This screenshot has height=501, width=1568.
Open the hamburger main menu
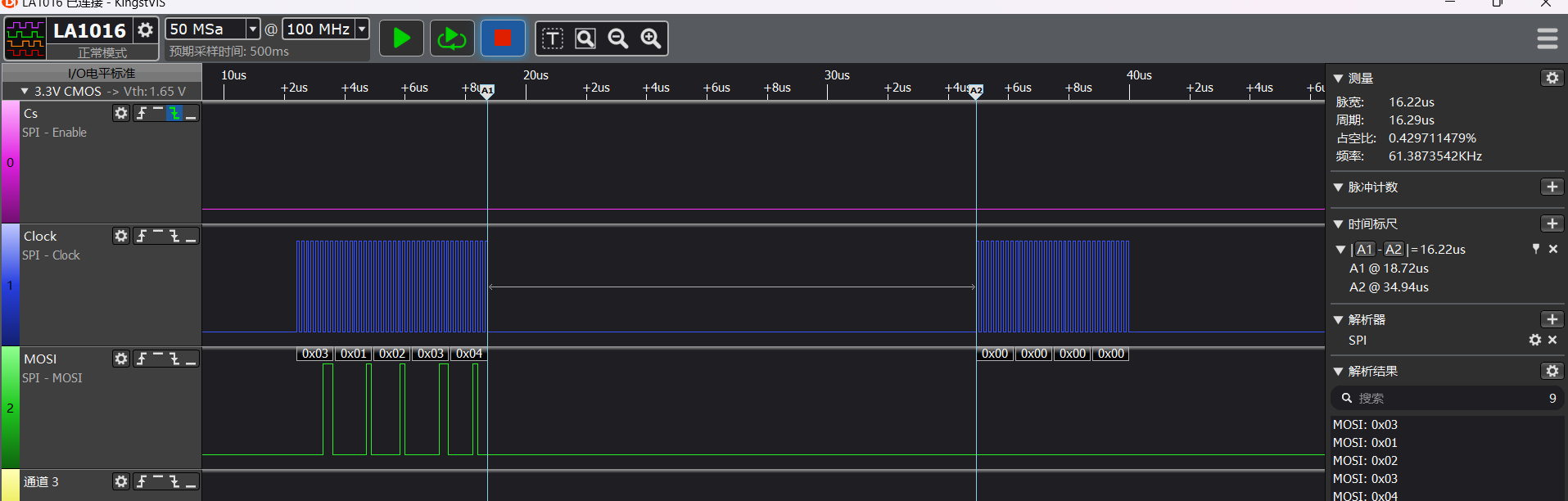click(x=1547, y=38)
